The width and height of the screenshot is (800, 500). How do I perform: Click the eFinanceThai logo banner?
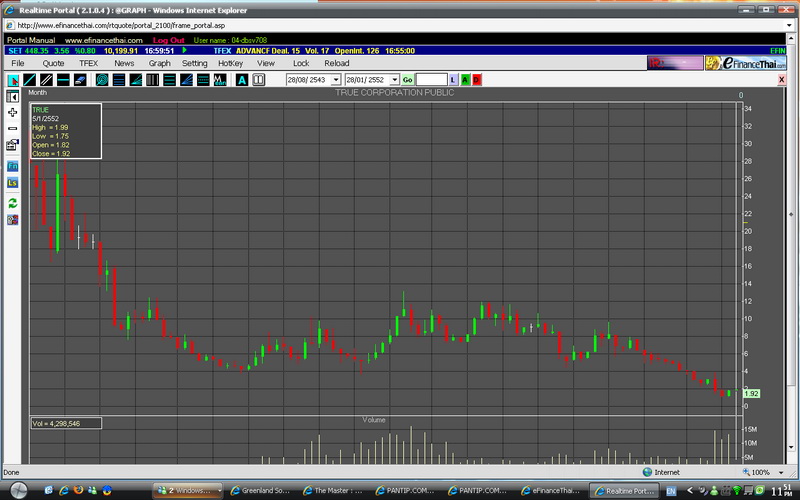pyautogui.click(x=745, y=63)
